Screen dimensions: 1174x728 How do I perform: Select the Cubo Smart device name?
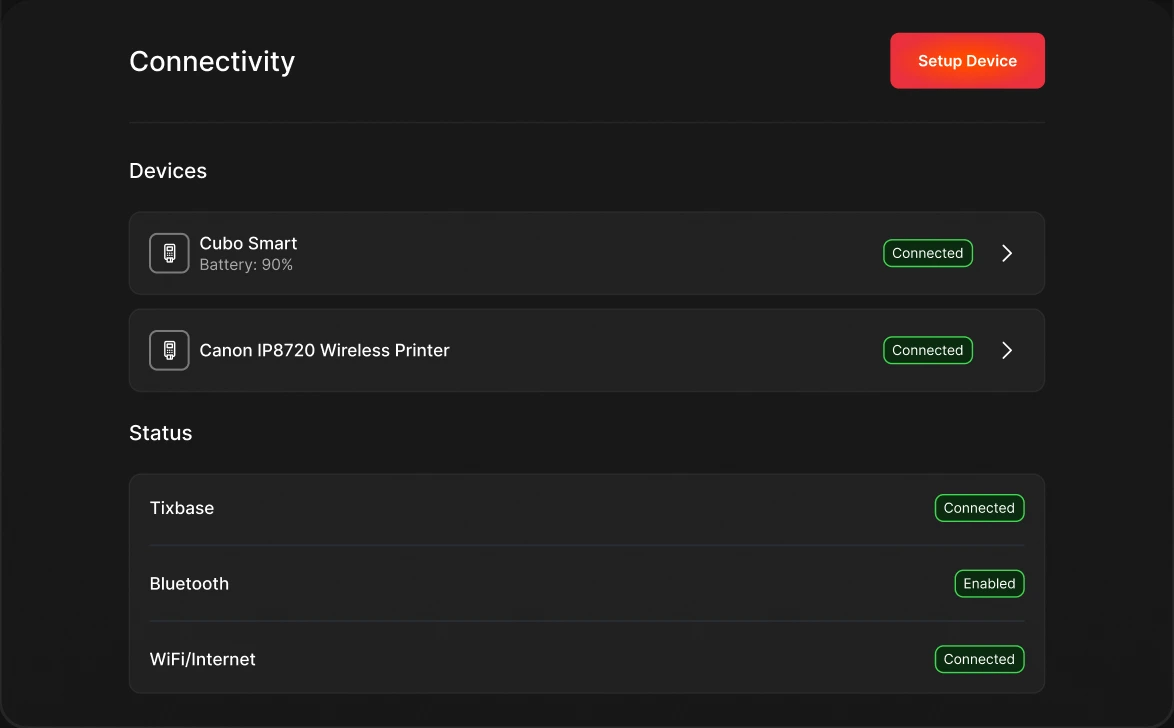tap(248, 243)
